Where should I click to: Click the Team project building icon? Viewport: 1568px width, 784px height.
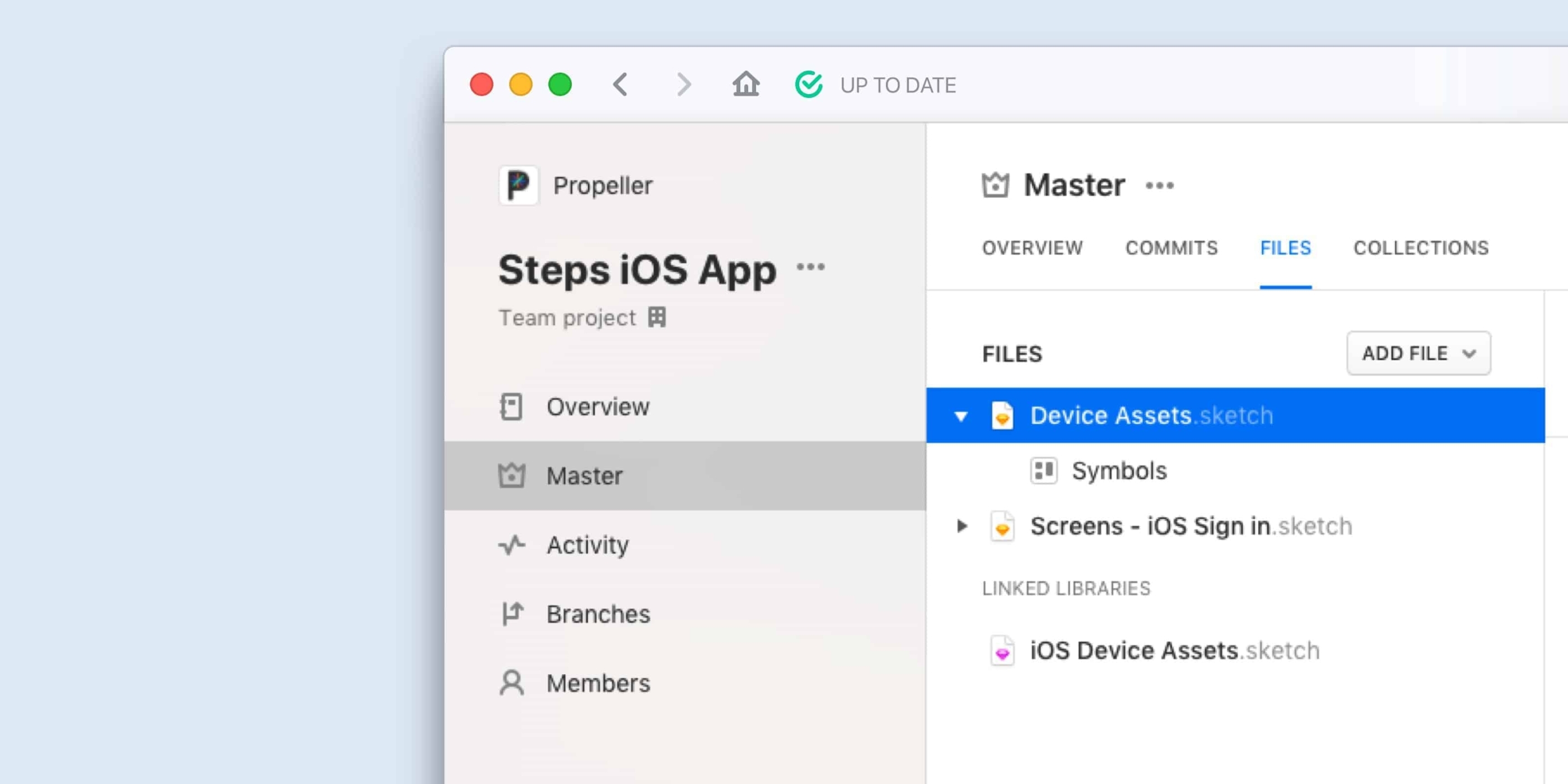(657, 317)
